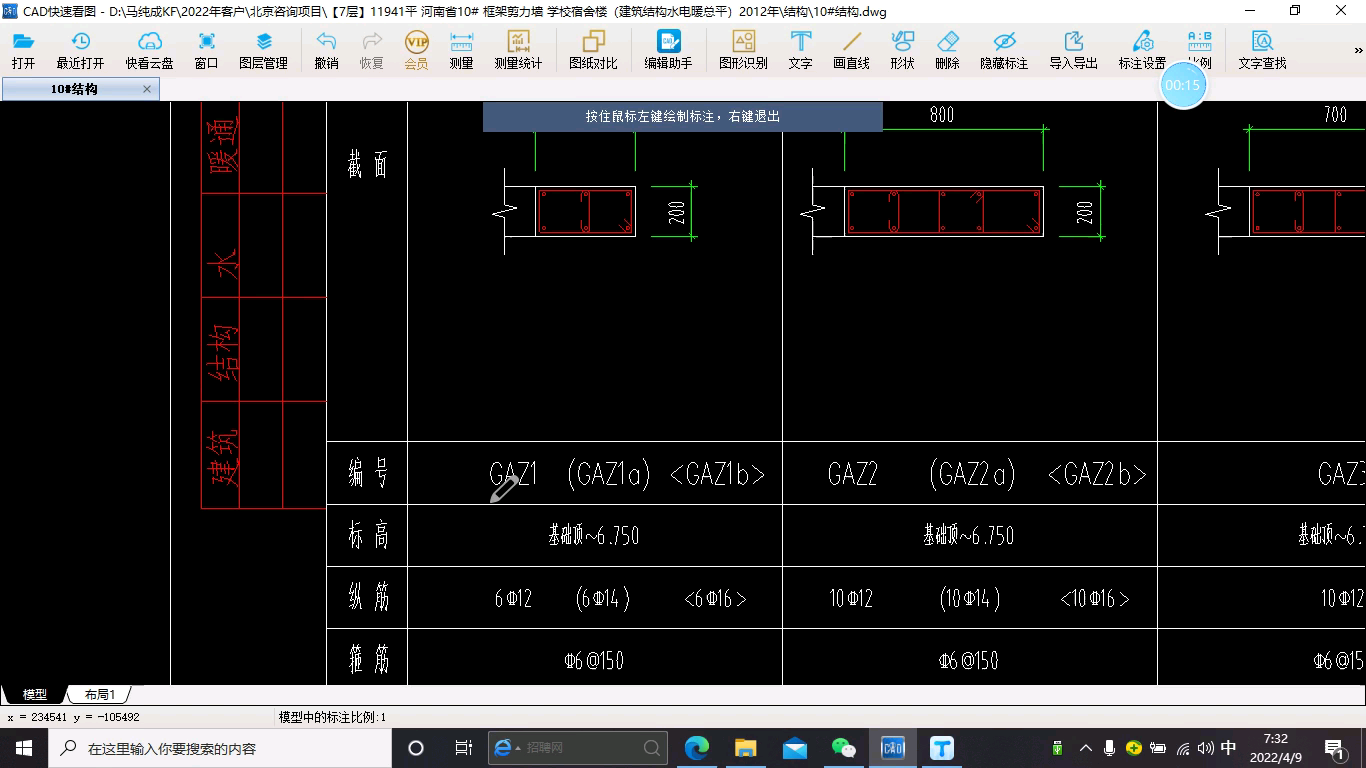Select the 删除 delete tool
This screenshot has height=768, width=1366.
945,47
